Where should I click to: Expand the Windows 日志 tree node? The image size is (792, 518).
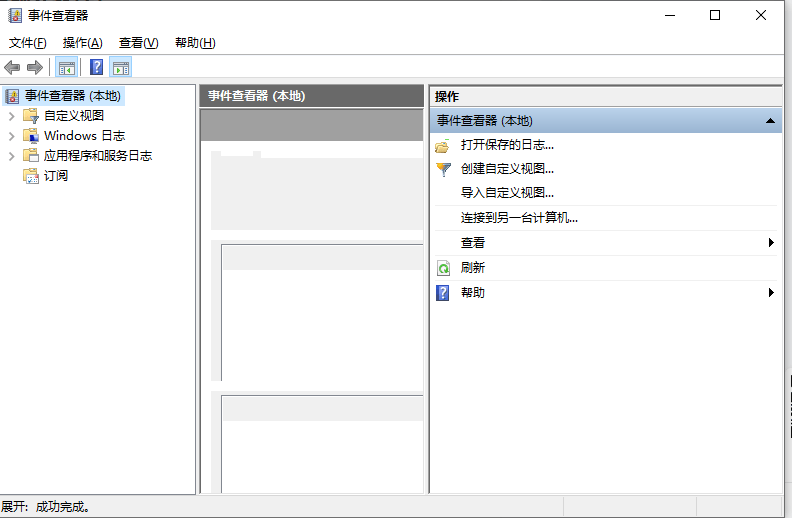pyautogui.click(x=12, y=136)
